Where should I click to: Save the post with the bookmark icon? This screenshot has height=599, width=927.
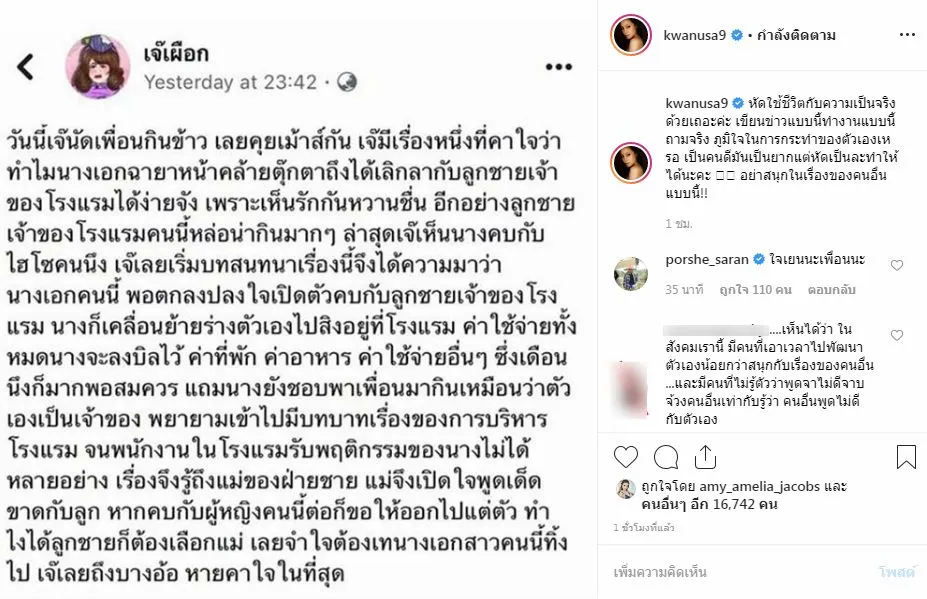[906, 457]
